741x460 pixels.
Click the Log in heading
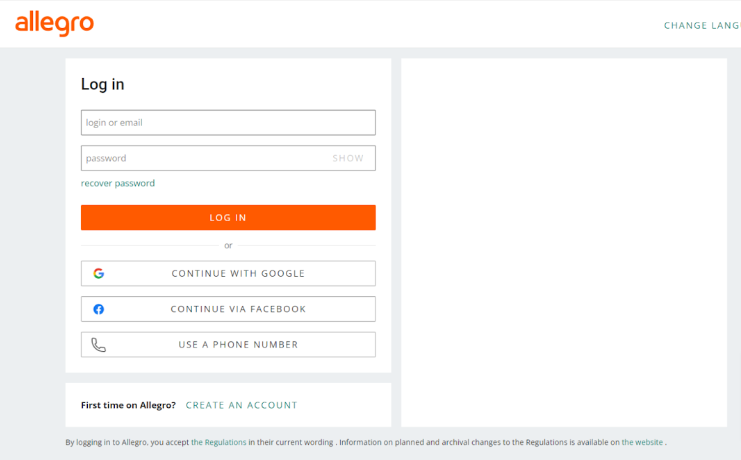103,84
